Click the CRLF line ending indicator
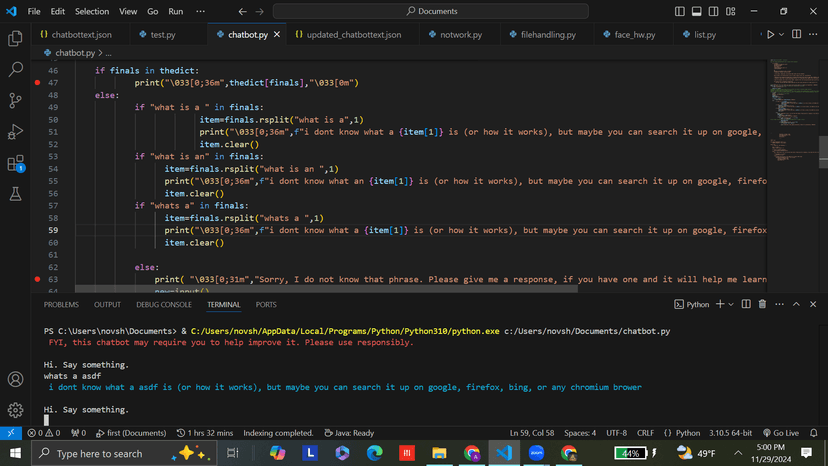Image resolution: width=828 pixels, height=466 pixels. point(645,433)
